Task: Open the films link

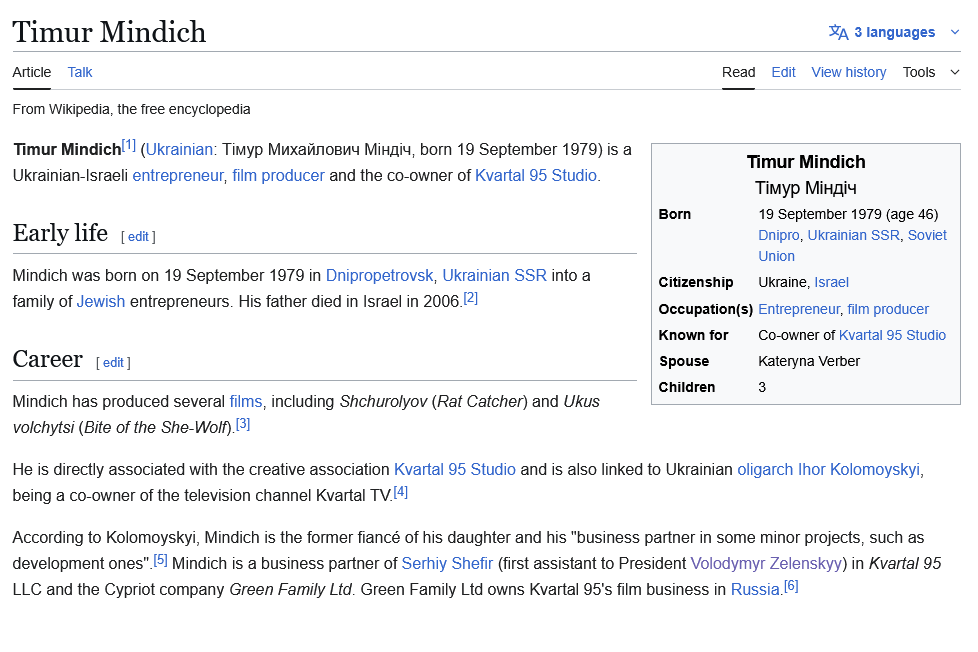Action: coord(246,401)
